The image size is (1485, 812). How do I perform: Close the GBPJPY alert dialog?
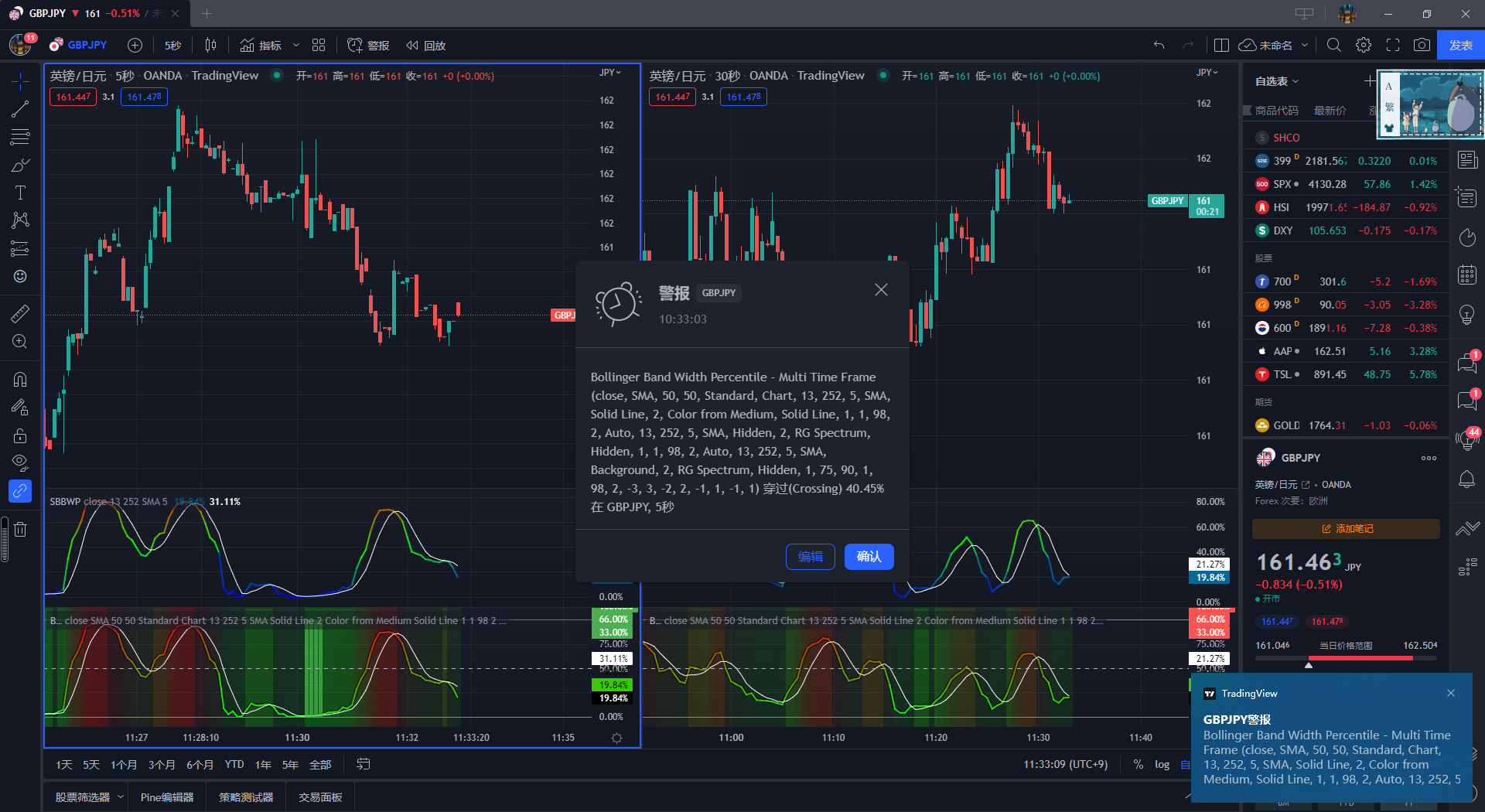pyautogui.click(x=881, y=290)
